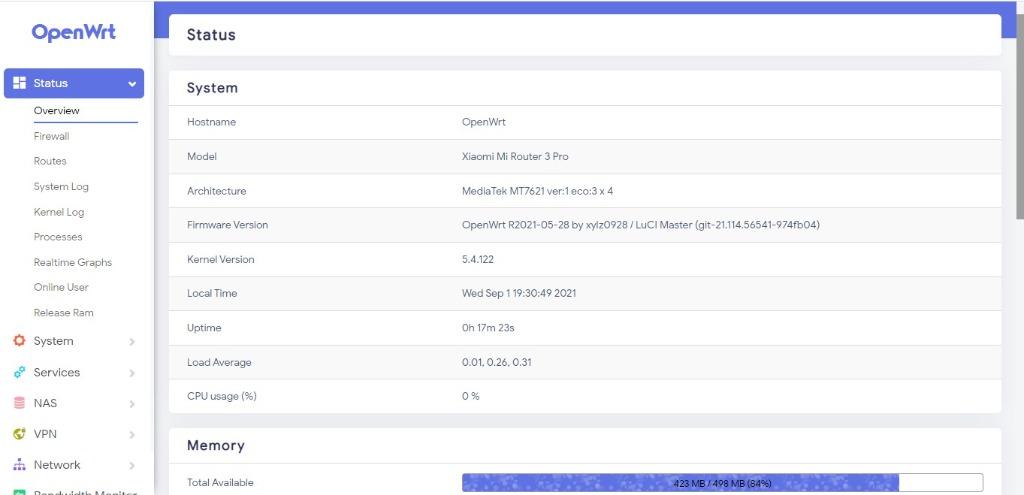Click the Network topology icon

coord(19,465)
